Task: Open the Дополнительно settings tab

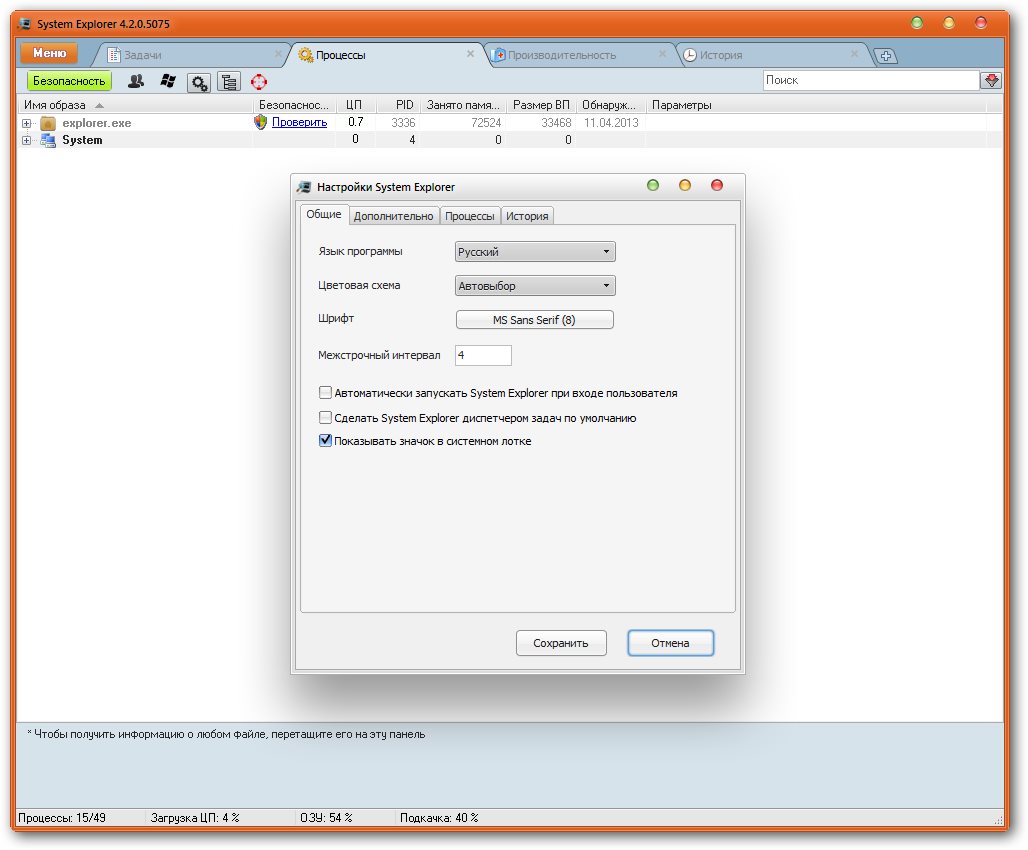Action: pyautogui.click(x=393, y=216)
